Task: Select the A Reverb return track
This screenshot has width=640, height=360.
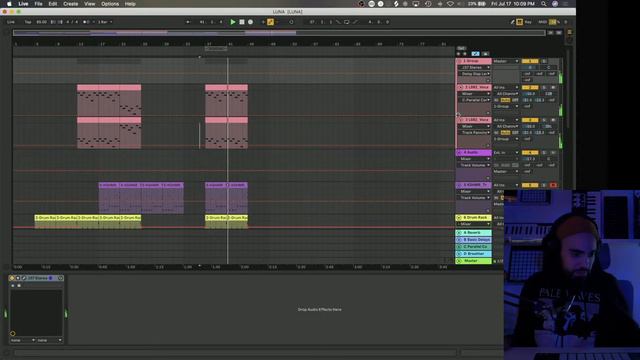Action: [x=473, y=233]
